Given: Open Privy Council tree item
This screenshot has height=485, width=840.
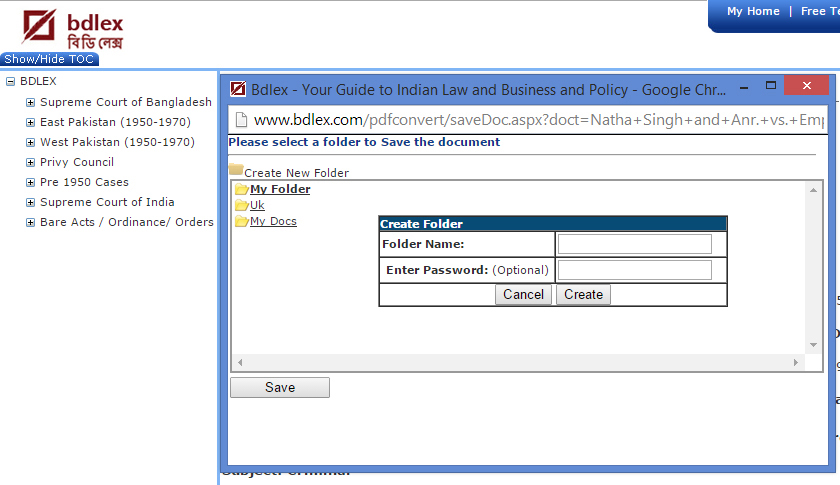Looking at the screenshot, I should pyautogui.click(x=77, y=162).
